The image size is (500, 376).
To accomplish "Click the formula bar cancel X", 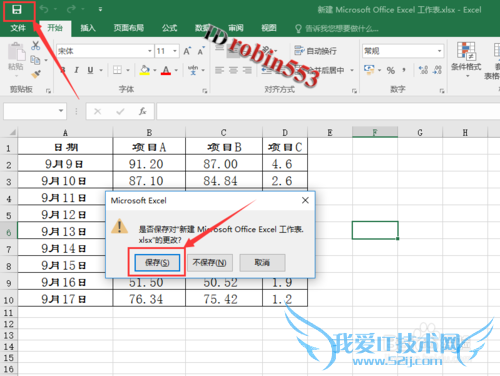I will [97, 111].
